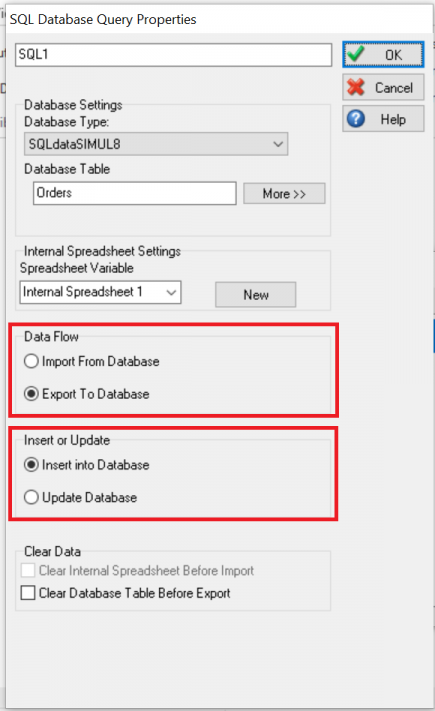The image size is (435, 711).
Task: Expand options with the More >> button
Action: [284, 194]
